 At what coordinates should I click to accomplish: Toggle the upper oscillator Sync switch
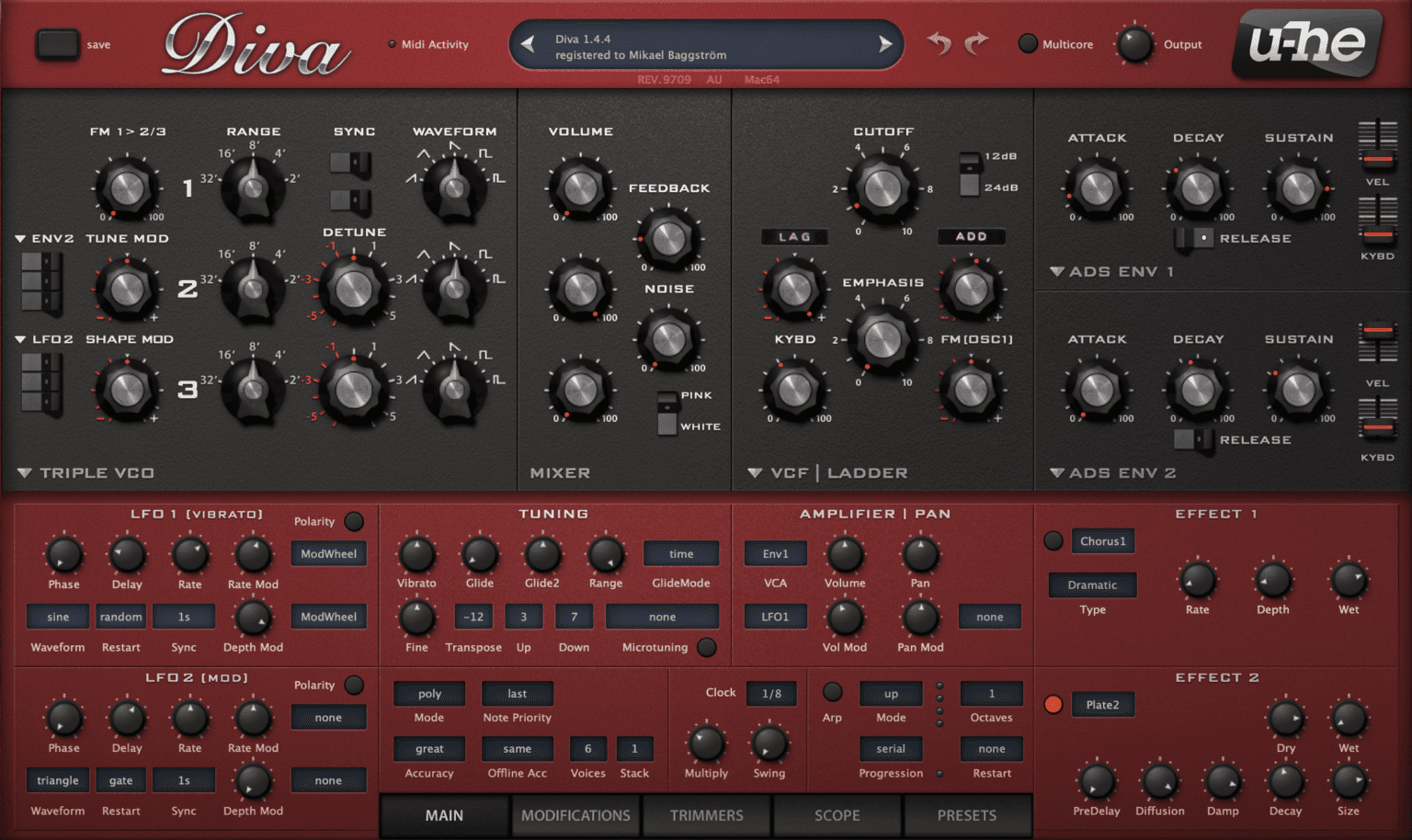click(350, 165)
